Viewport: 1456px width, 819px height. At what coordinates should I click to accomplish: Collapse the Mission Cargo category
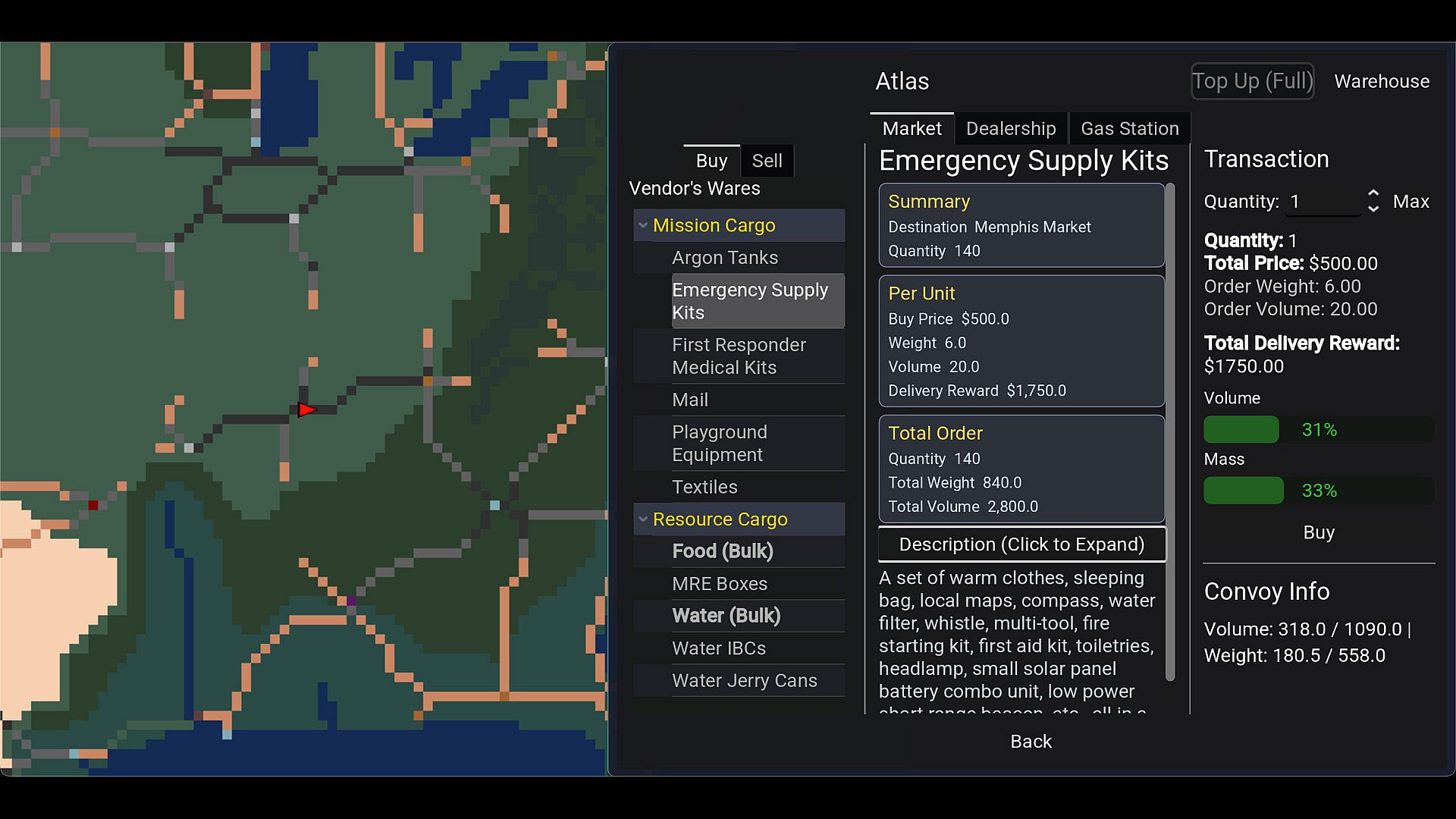click(643, 225)
